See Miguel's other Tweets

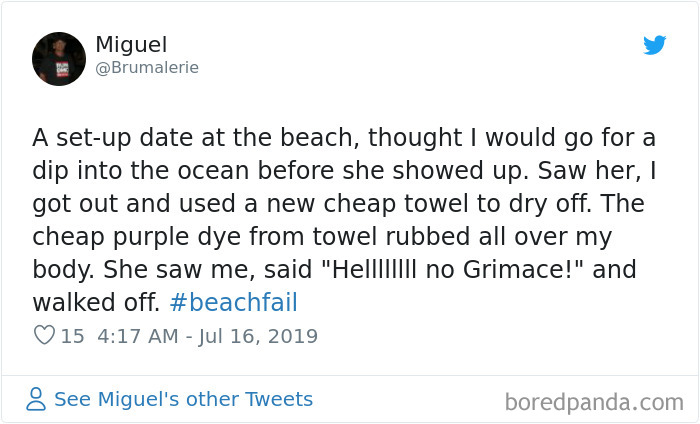point(183,400)
